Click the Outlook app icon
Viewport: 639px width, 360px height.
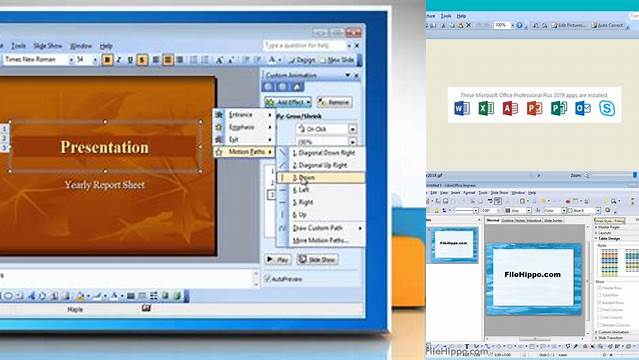tap(583, 108)
